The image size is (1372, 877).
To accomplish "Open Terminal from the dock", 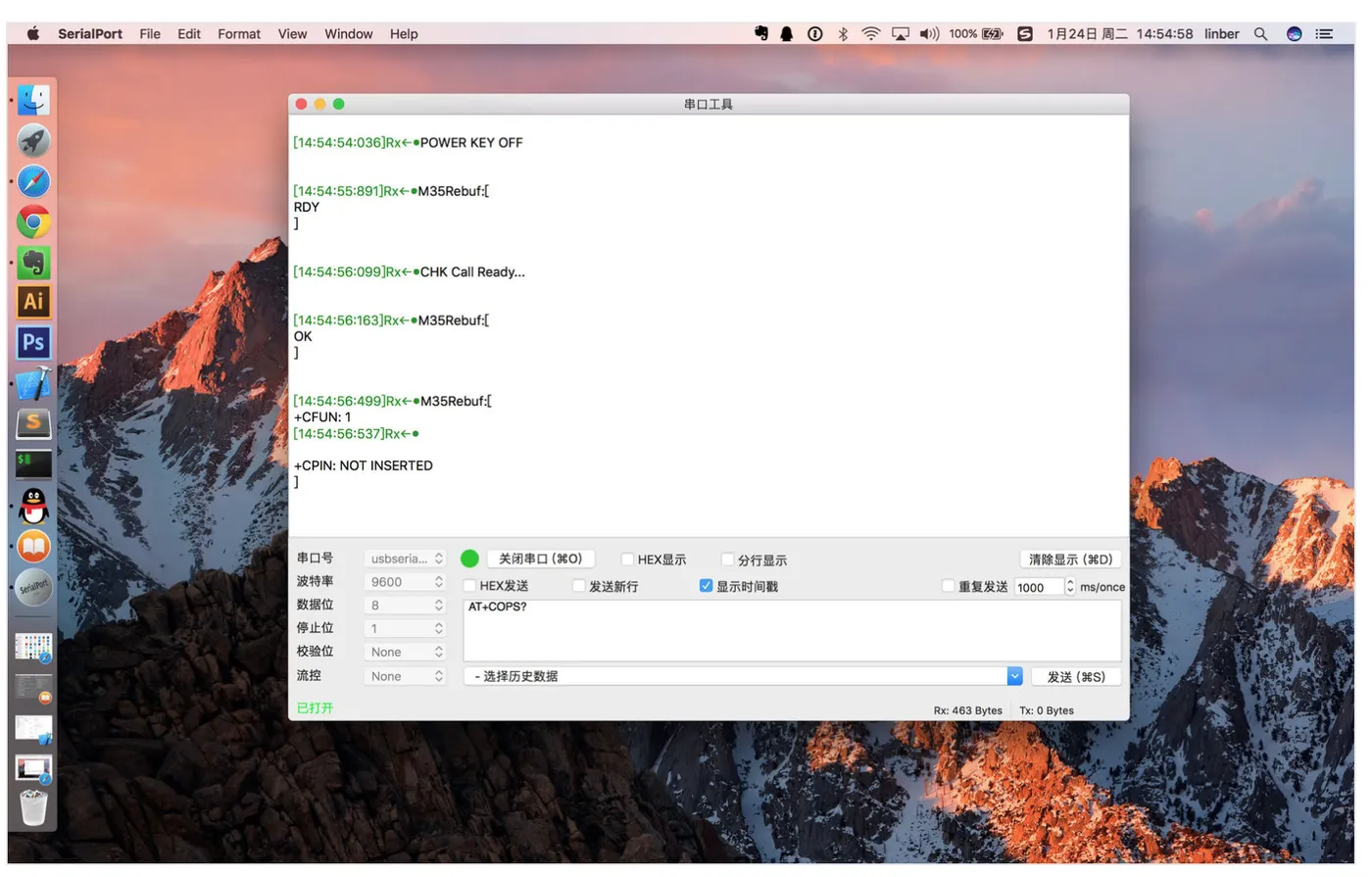I will click(33, 464).
